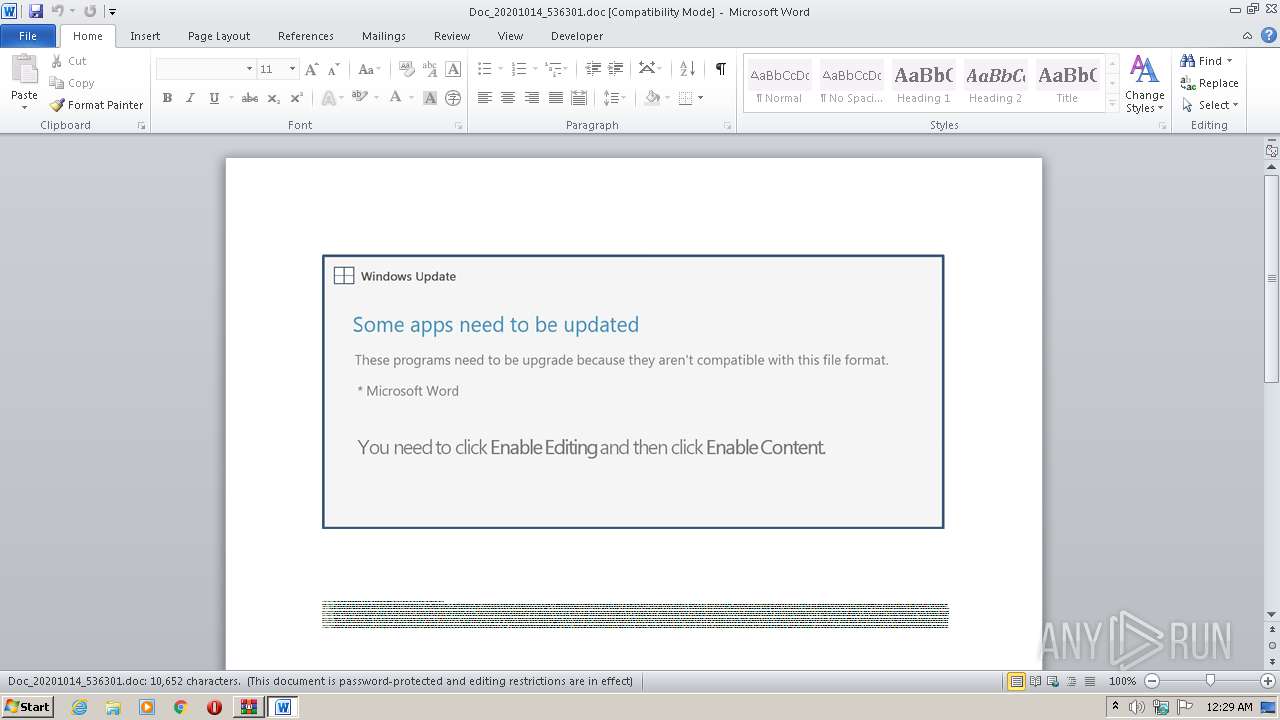
Task: Apply the No Spacing style
Action: point(851,83)
